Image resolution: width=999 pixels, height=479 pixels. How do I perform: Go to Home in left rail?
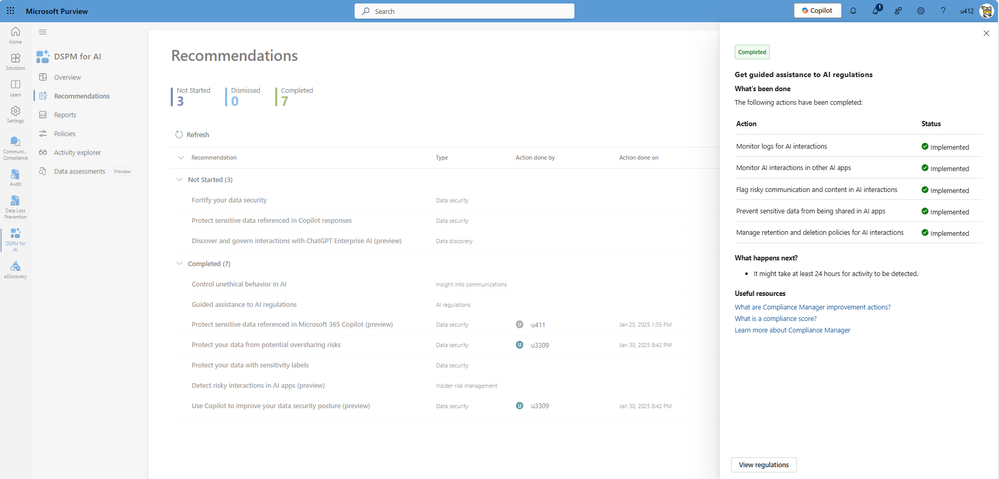coord(15,35)
